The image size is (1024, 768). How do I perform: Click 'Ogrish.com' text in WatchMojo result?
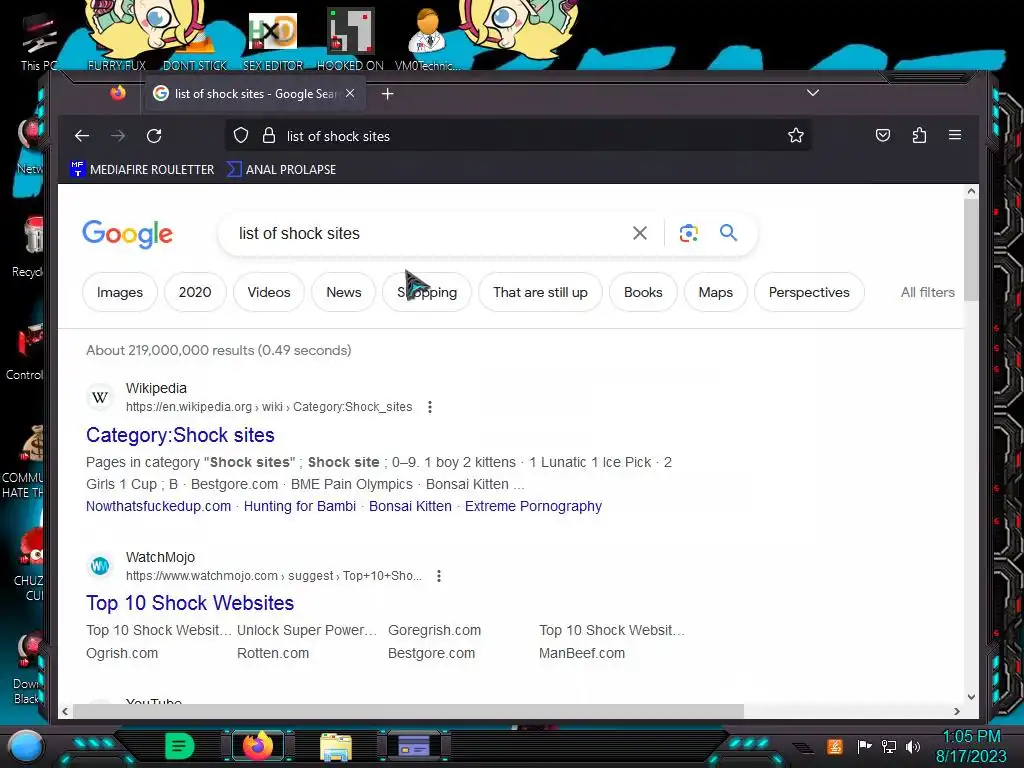click(122, 653)
